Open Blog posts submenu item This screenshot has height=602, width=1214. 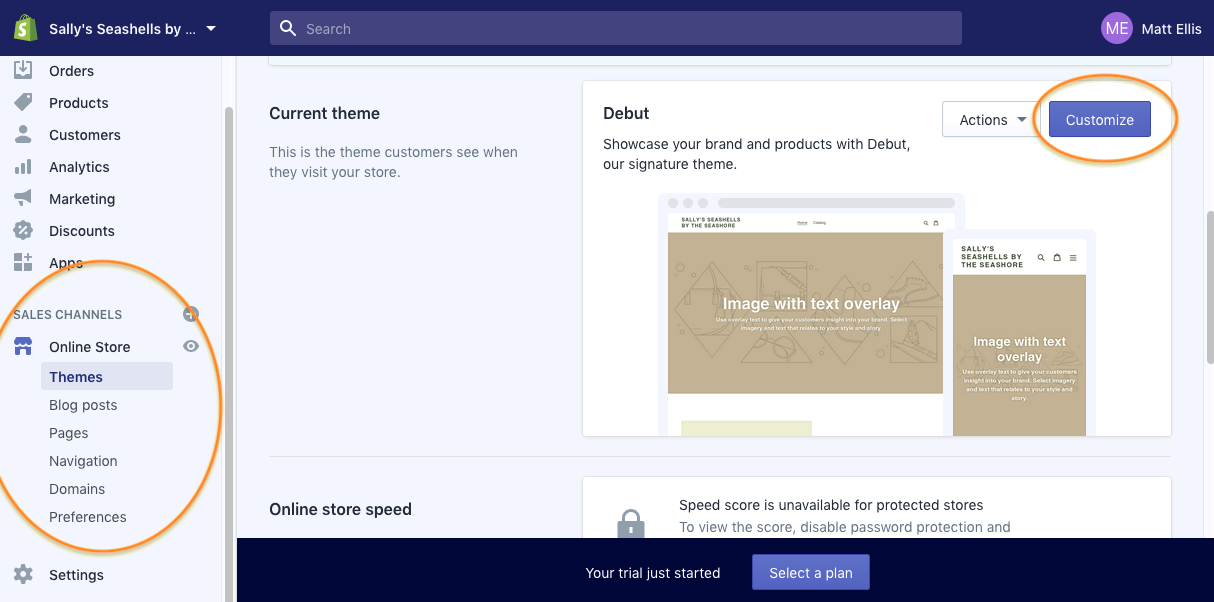(83, 405)
